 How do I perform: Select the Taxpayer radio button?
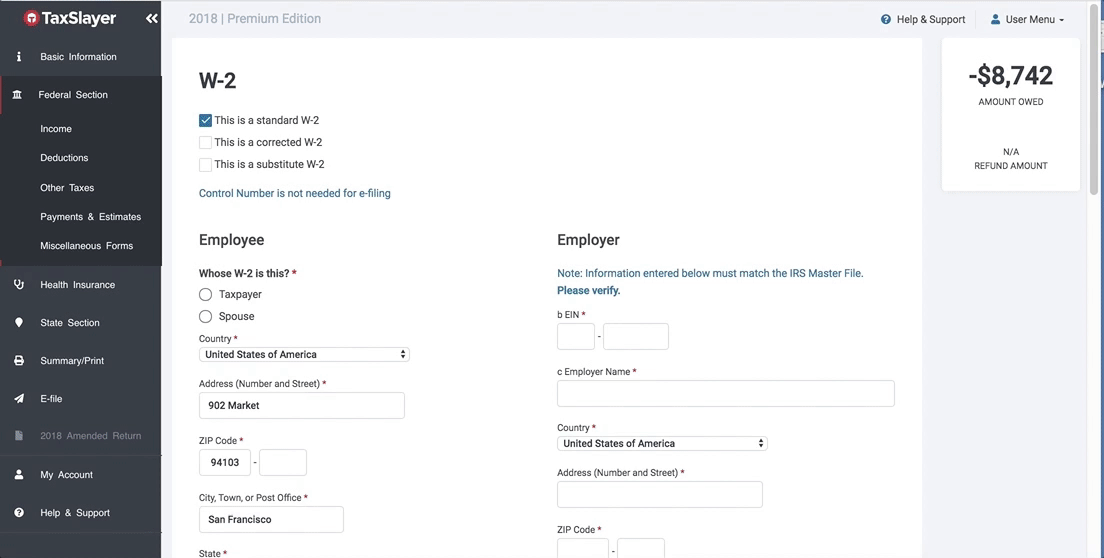click(206, 294)
